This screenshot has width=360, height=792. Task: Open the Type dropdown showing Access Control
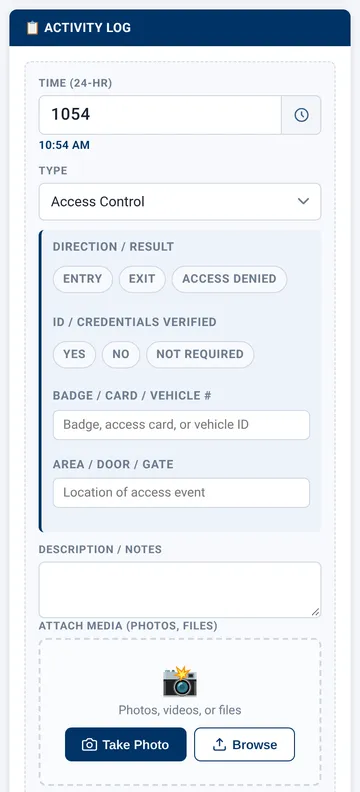pyautogui.click(x=180, y=202)
